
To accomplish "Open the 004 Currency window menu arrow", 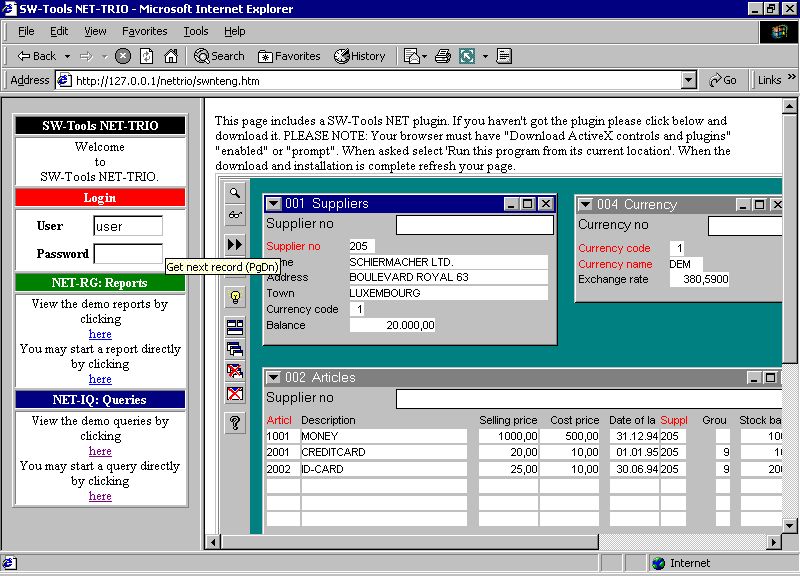I will coord(587,205).
